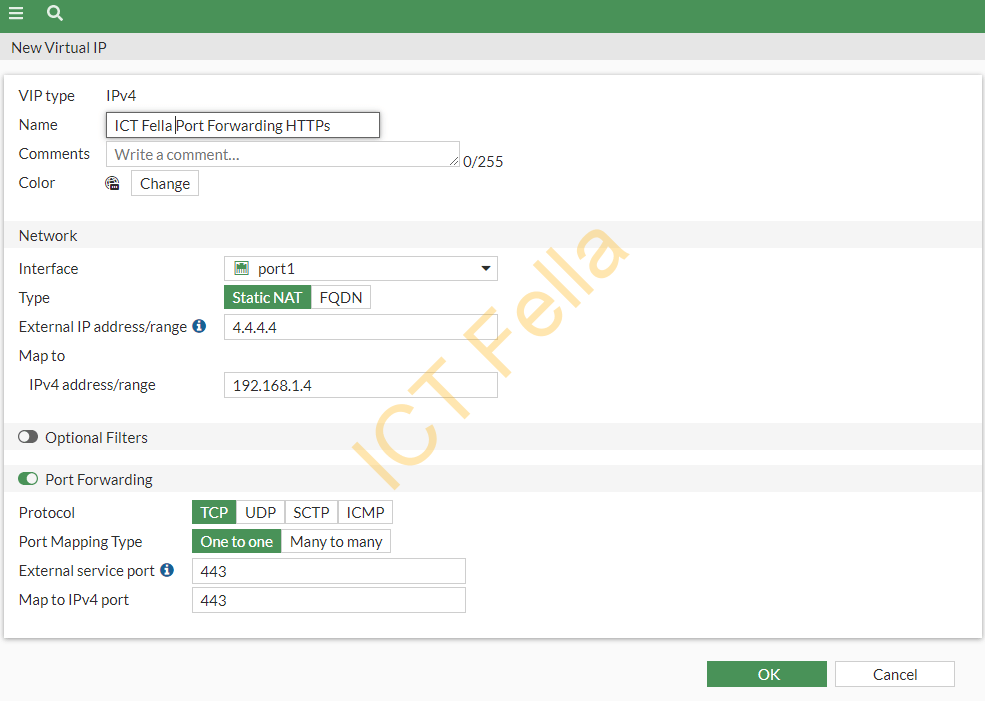The height and width of the screenshot is (701, 985).
Task: Click Cancel to discard changes
Action: (x=894, y=673)
